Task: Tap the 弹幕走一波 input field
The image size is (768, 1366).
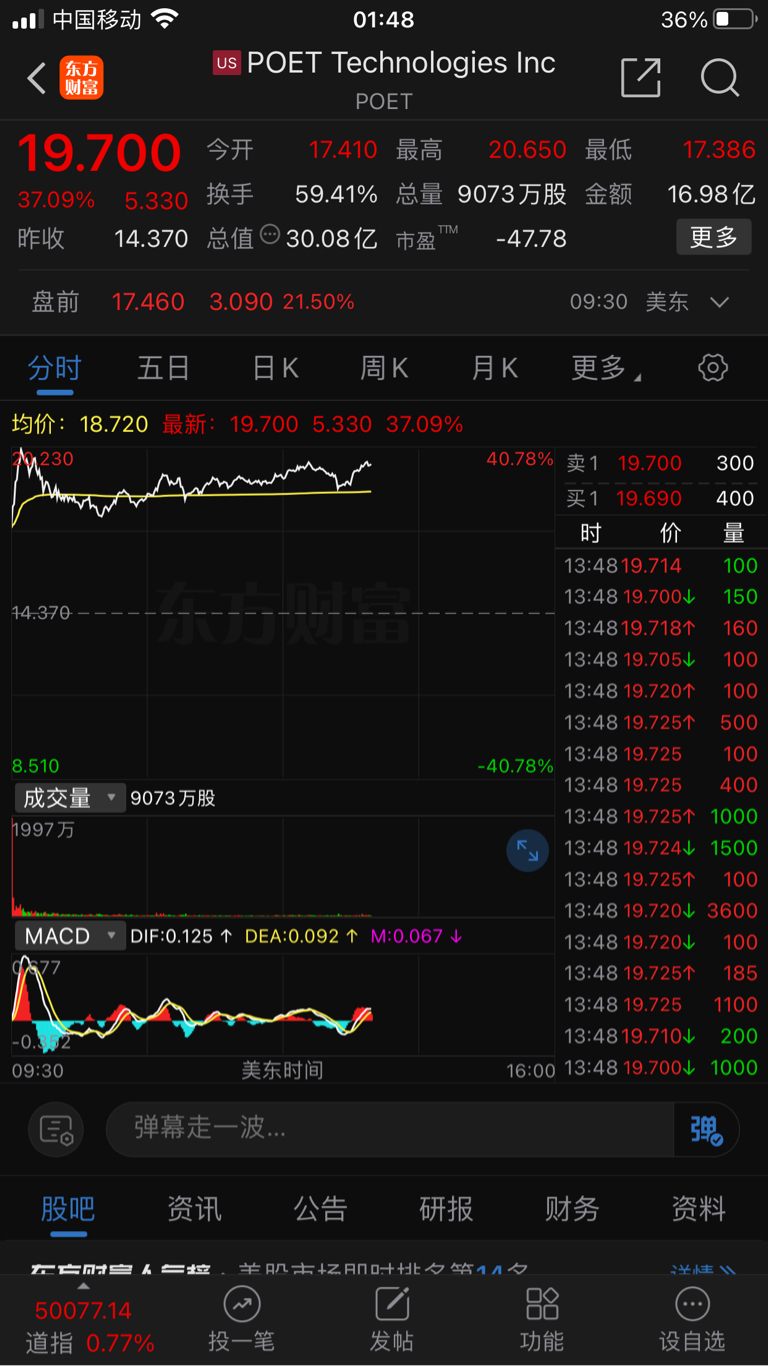Action: 390,1130
